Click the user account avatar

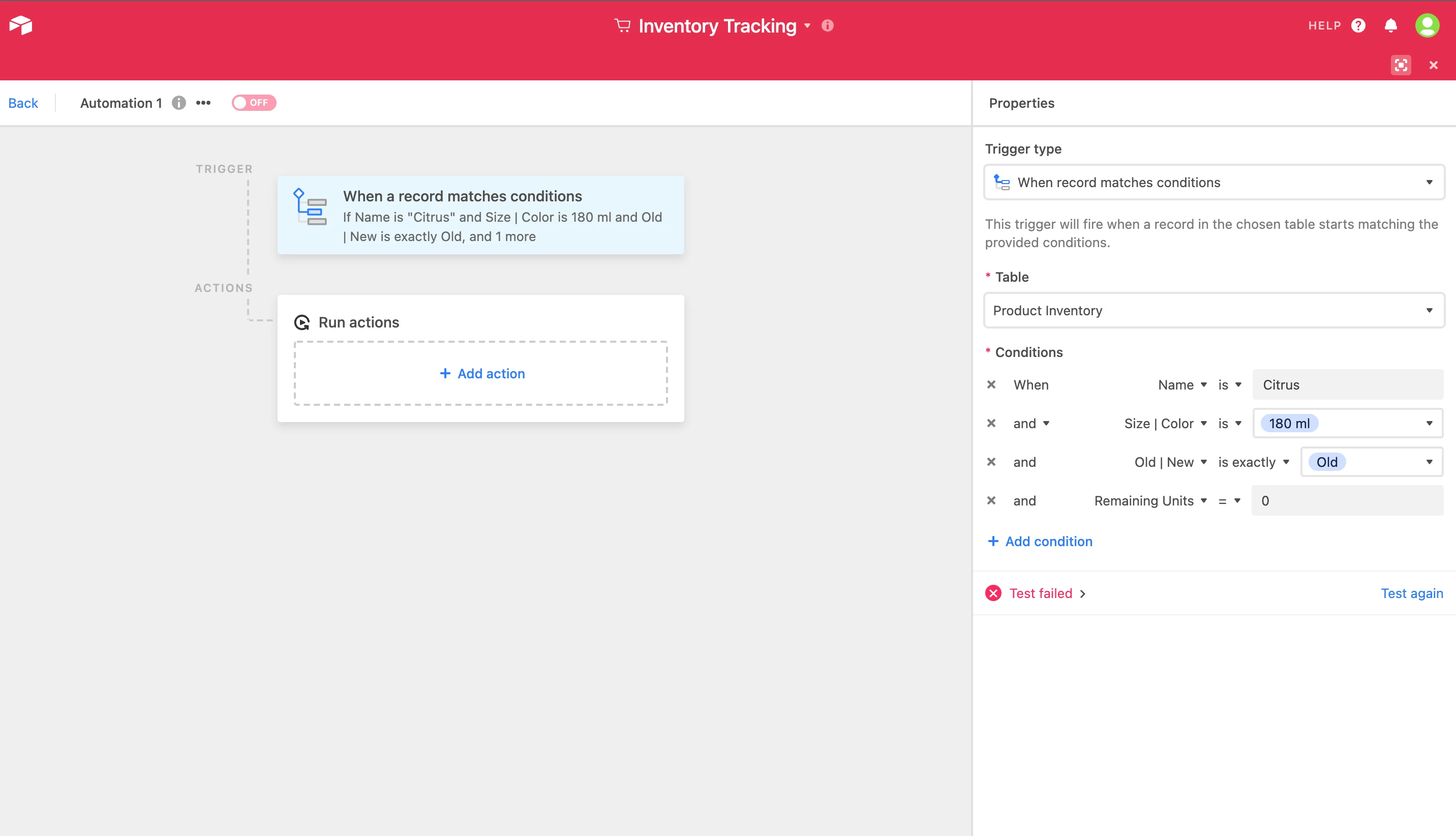pos(1428,25)
